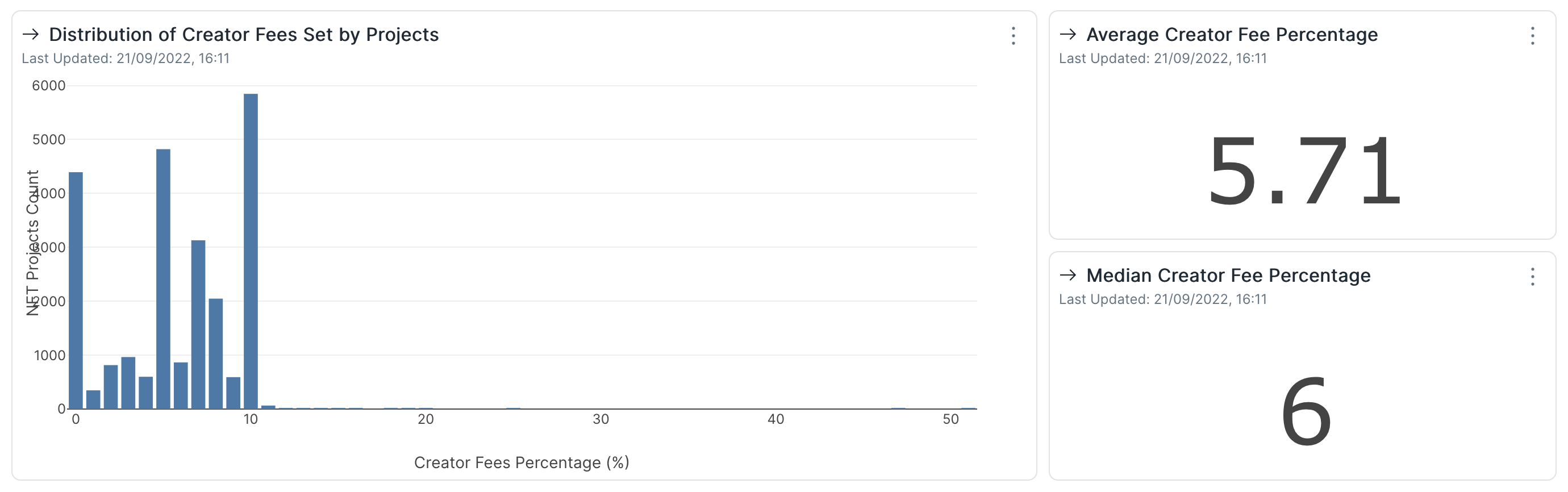This screenshot has height=492, width=1568.
Task: Click the NFT Projects Count axis label
Action: pyautogui.click(x=33, y=243)
